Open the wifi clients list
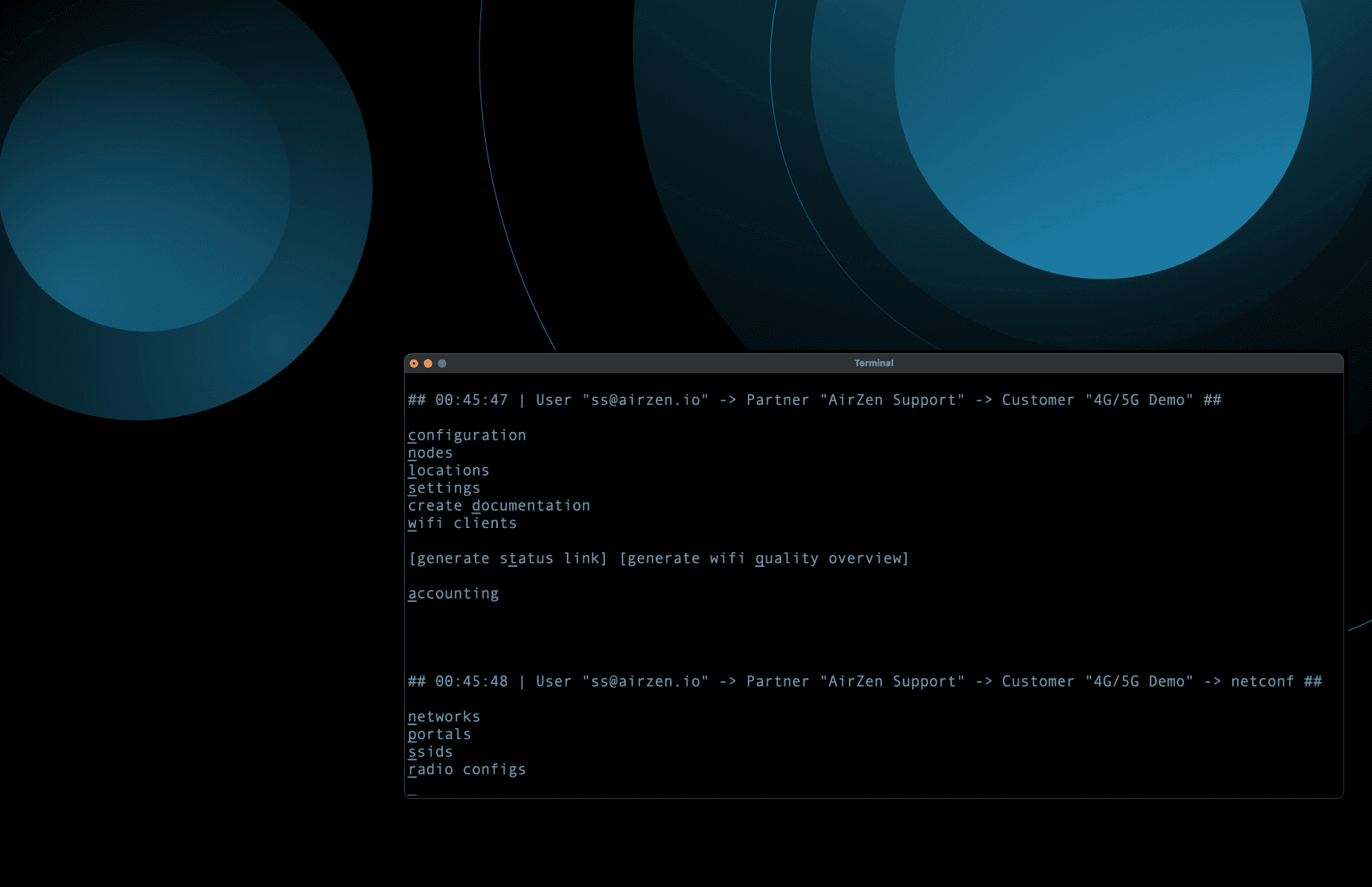This screenshot has width=1372, height=887. click(462, 523)
